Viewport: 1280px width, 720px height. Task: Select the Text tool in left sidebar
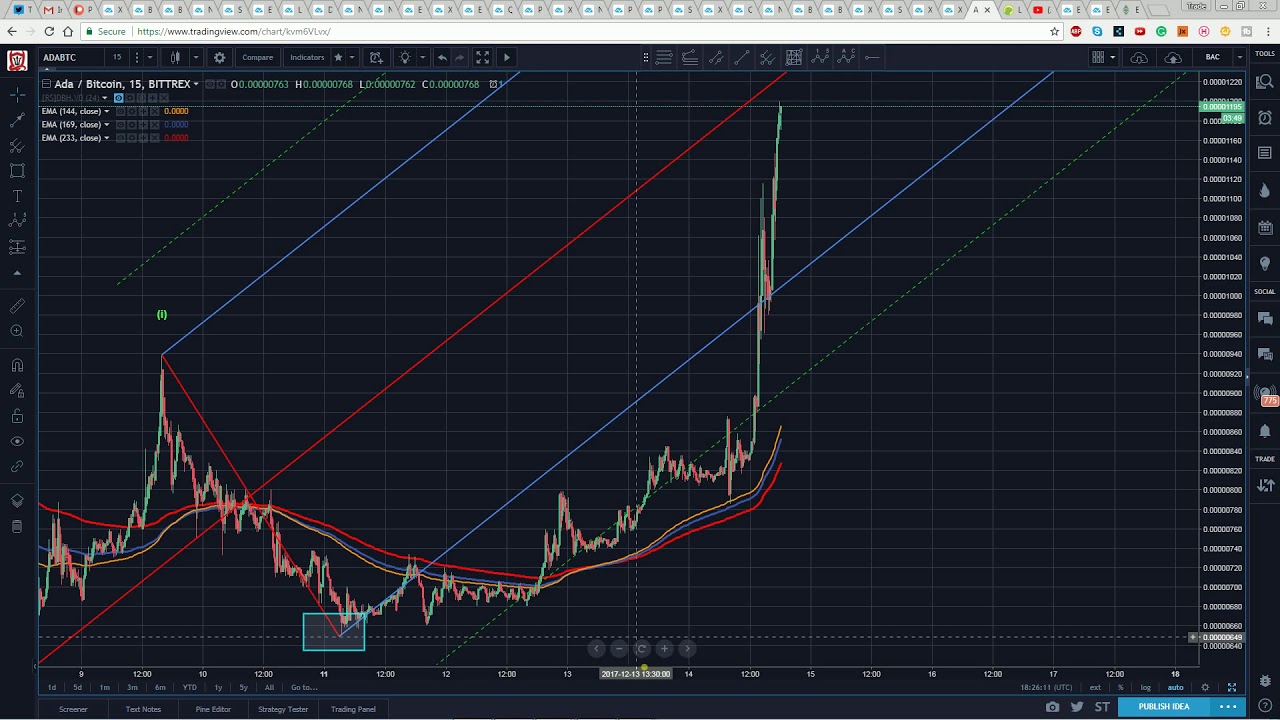pos(17,196)
